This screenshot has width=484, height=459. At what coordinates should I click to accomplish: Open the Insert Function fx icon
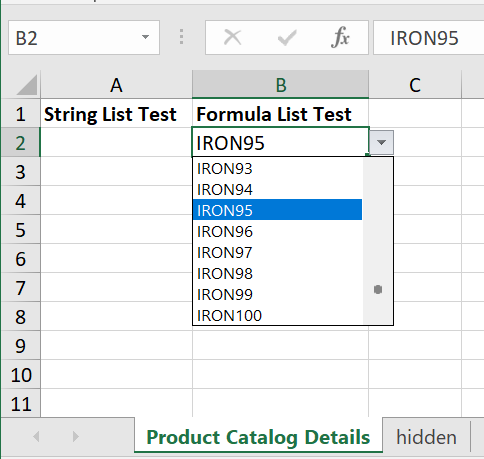340,37
